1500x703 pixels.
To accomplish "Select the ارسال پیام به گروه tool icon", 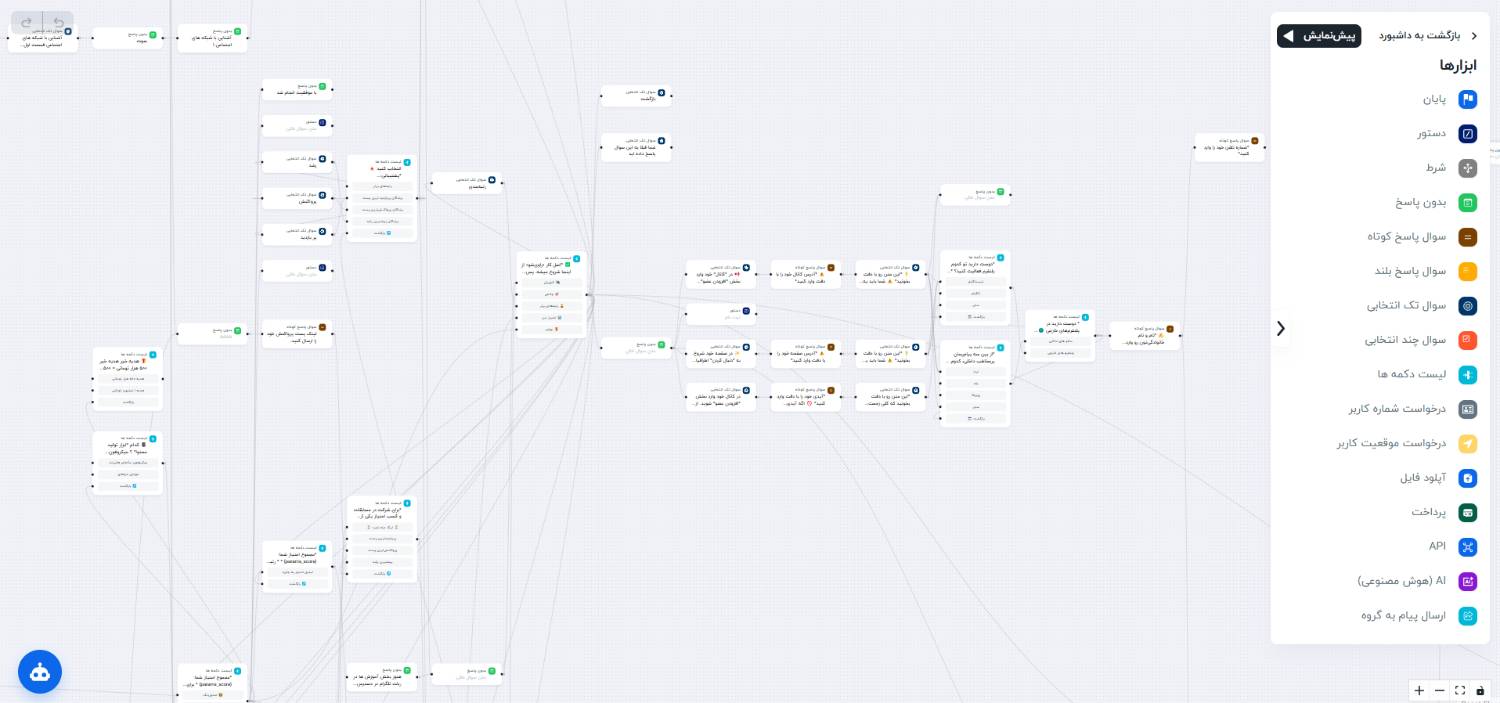I will [1467, 616].
